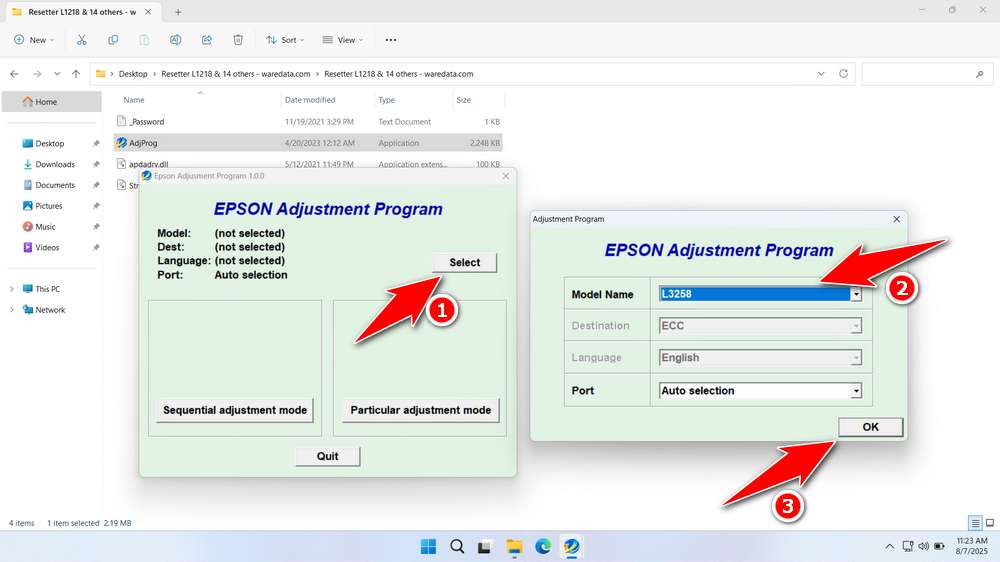Image resolution: width=1000 pixels, height=562 pixels.
Task: Click the Select button
Action: (x=464, y=262)
